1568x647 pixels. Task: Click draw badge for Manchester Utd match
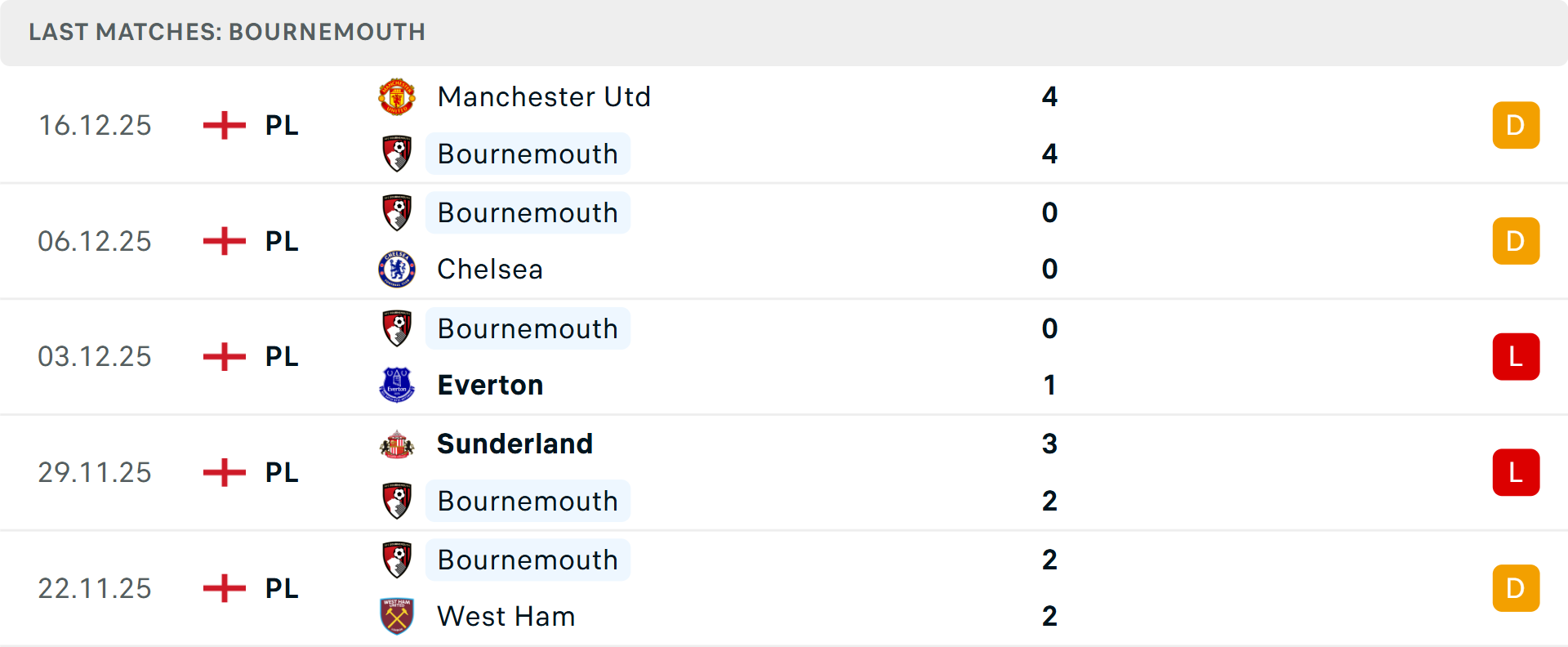point(1516,125)
